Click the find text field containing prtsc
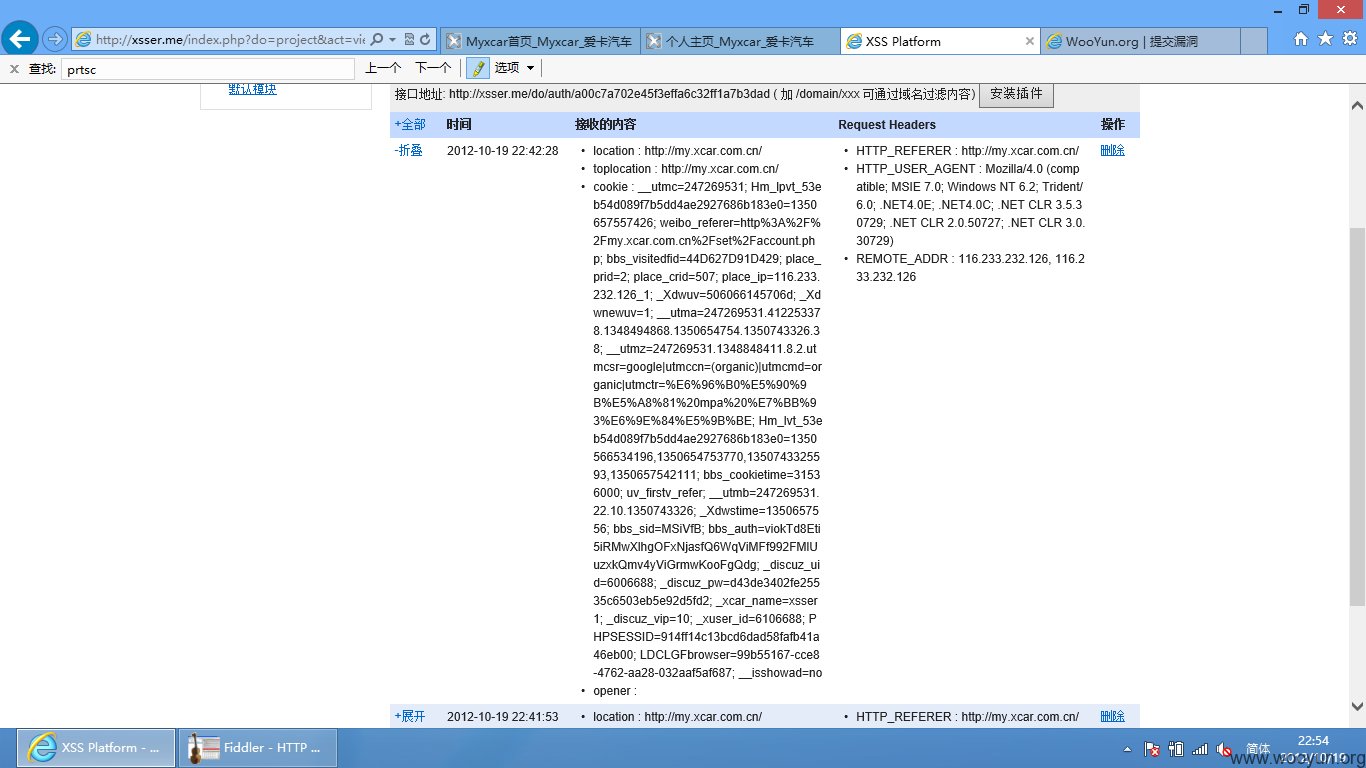The height and width of the screenshot is (768, 1366). point(208,69)
